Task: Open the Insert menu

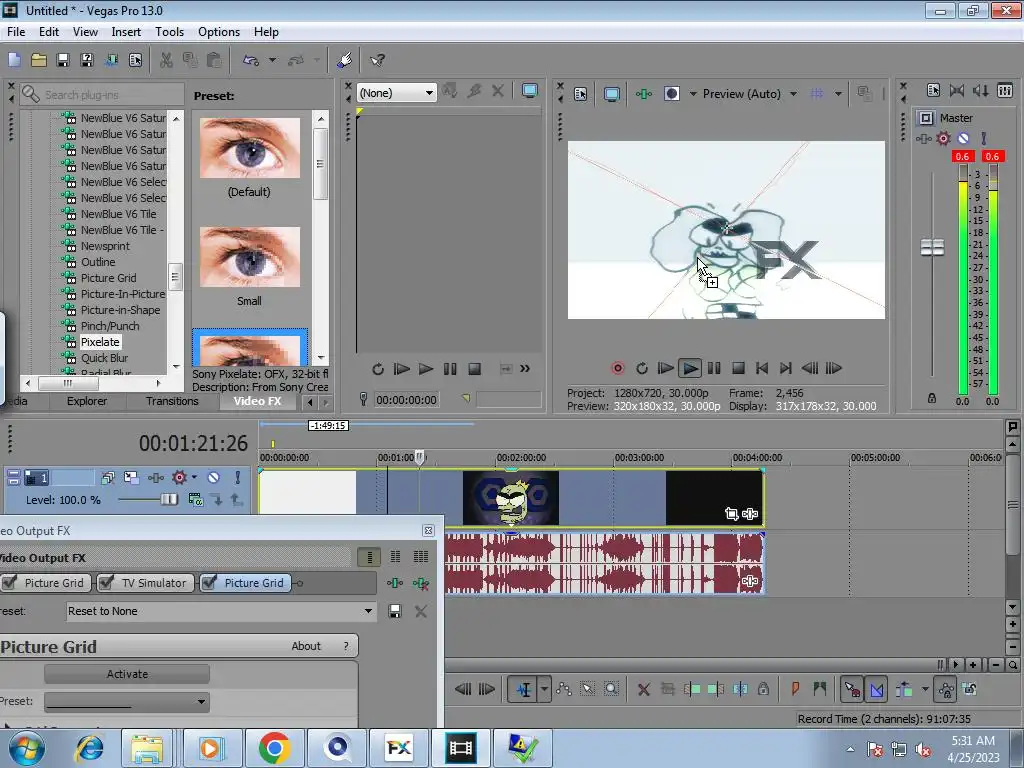Action: tap(126, 31)
